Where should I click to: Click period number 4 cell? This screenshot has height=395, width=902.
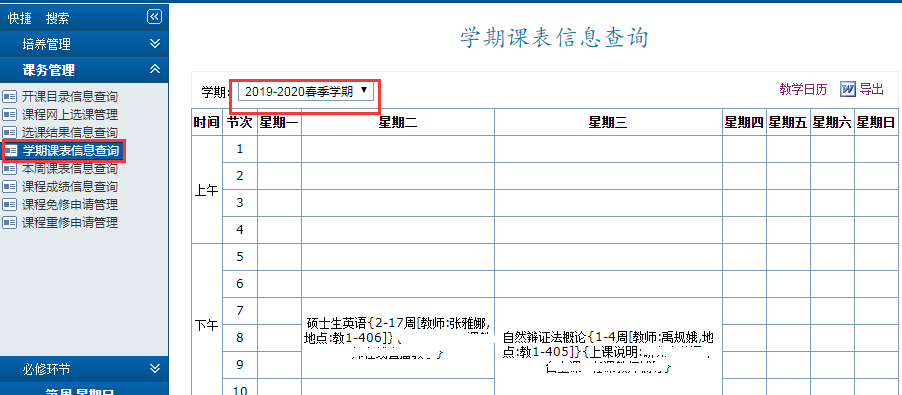tap(240, 230)
